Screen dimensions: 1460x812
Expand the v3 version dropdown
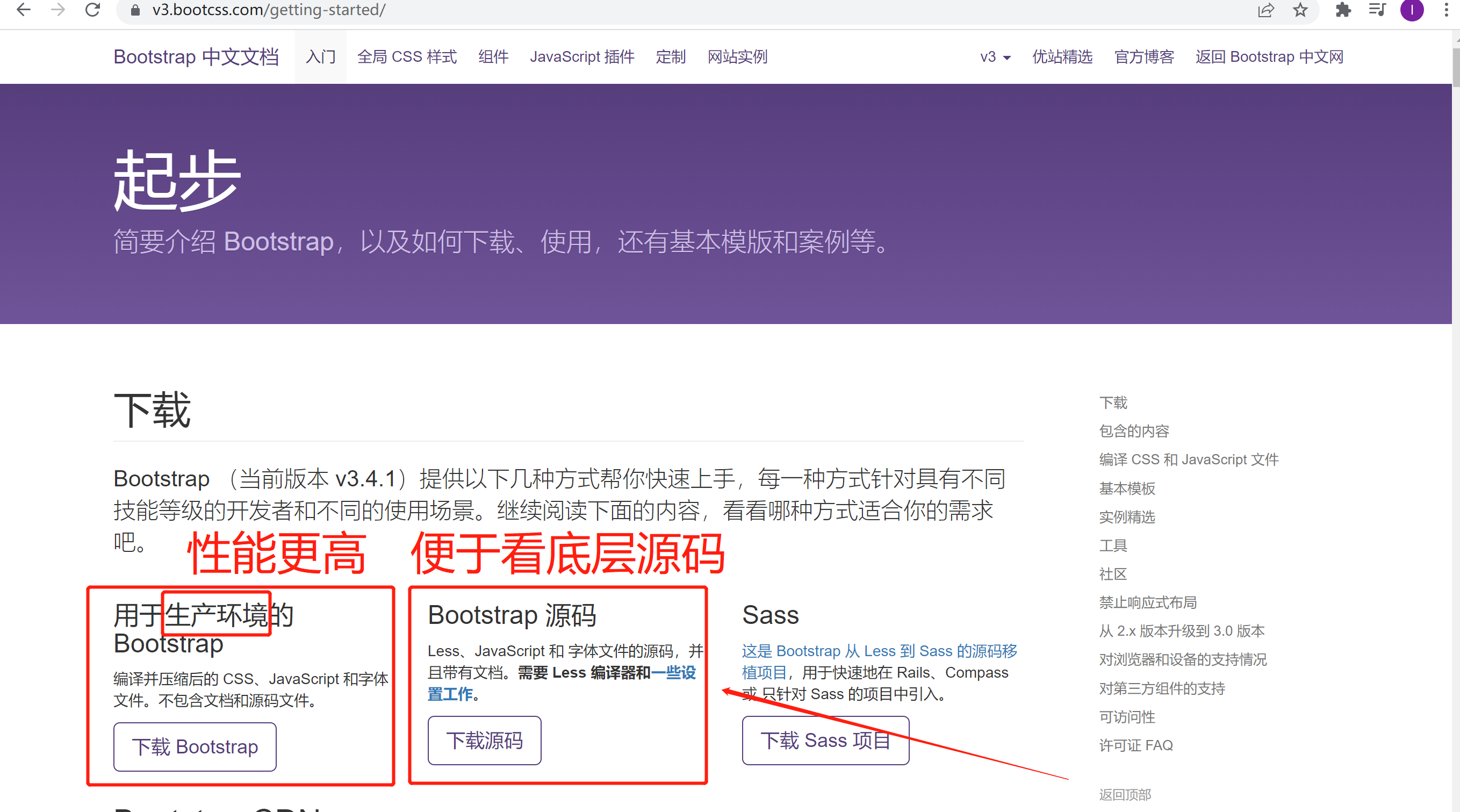tap(995, 57)
